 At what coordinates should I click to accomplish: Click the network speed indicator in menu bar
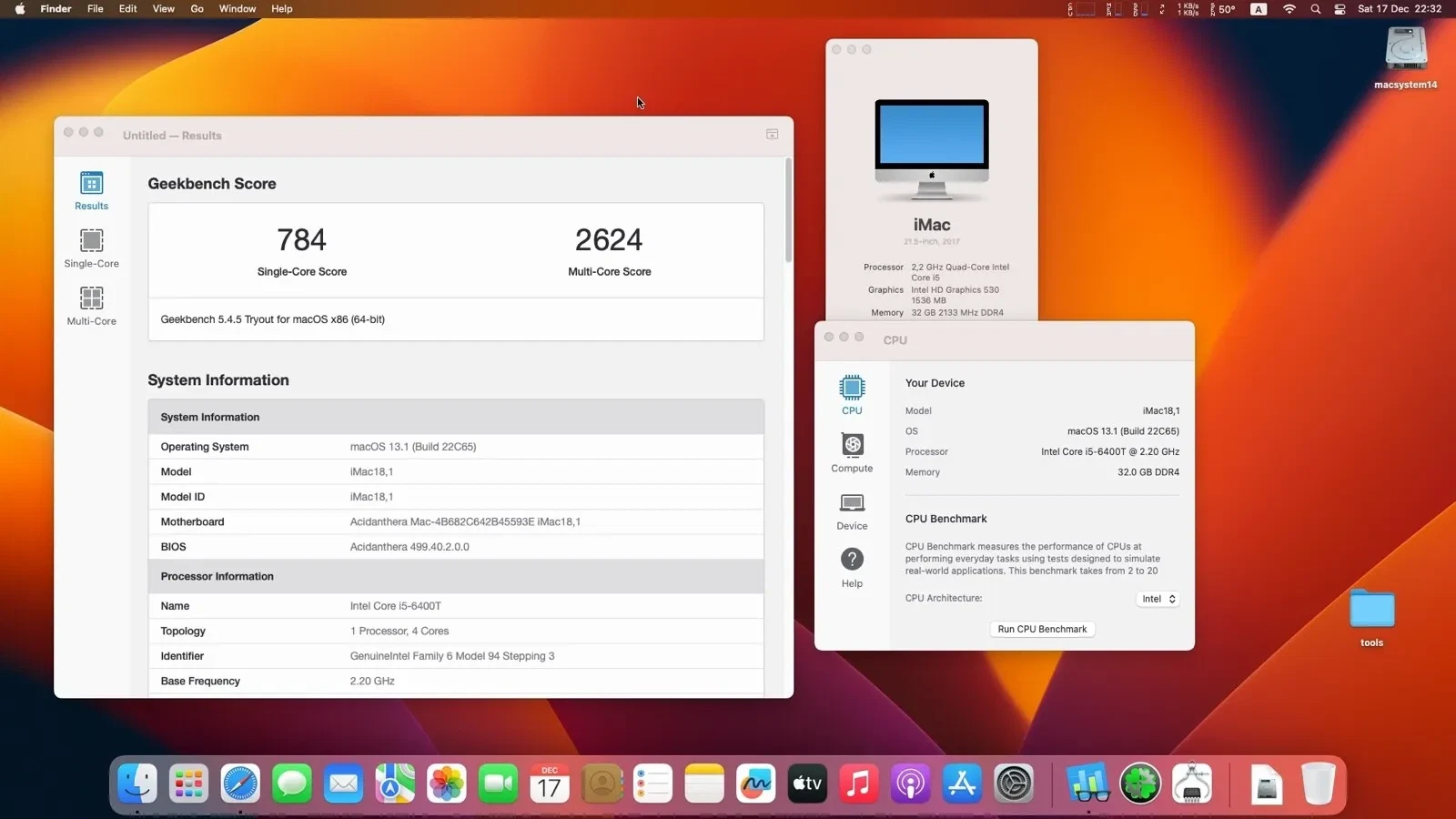click(1188, 9)
